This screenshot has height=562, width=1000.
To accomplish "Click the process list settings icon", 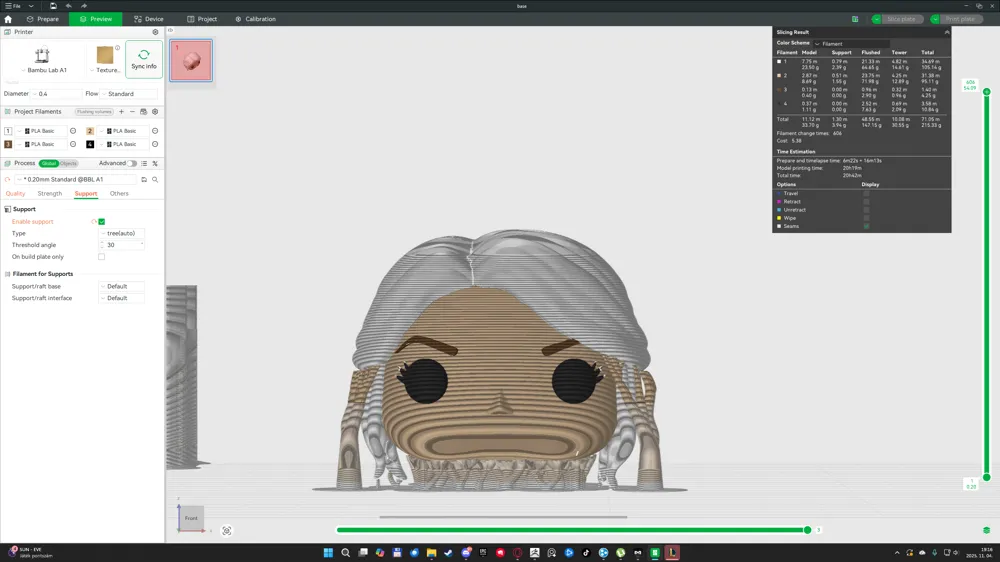I will click(144, 163).
